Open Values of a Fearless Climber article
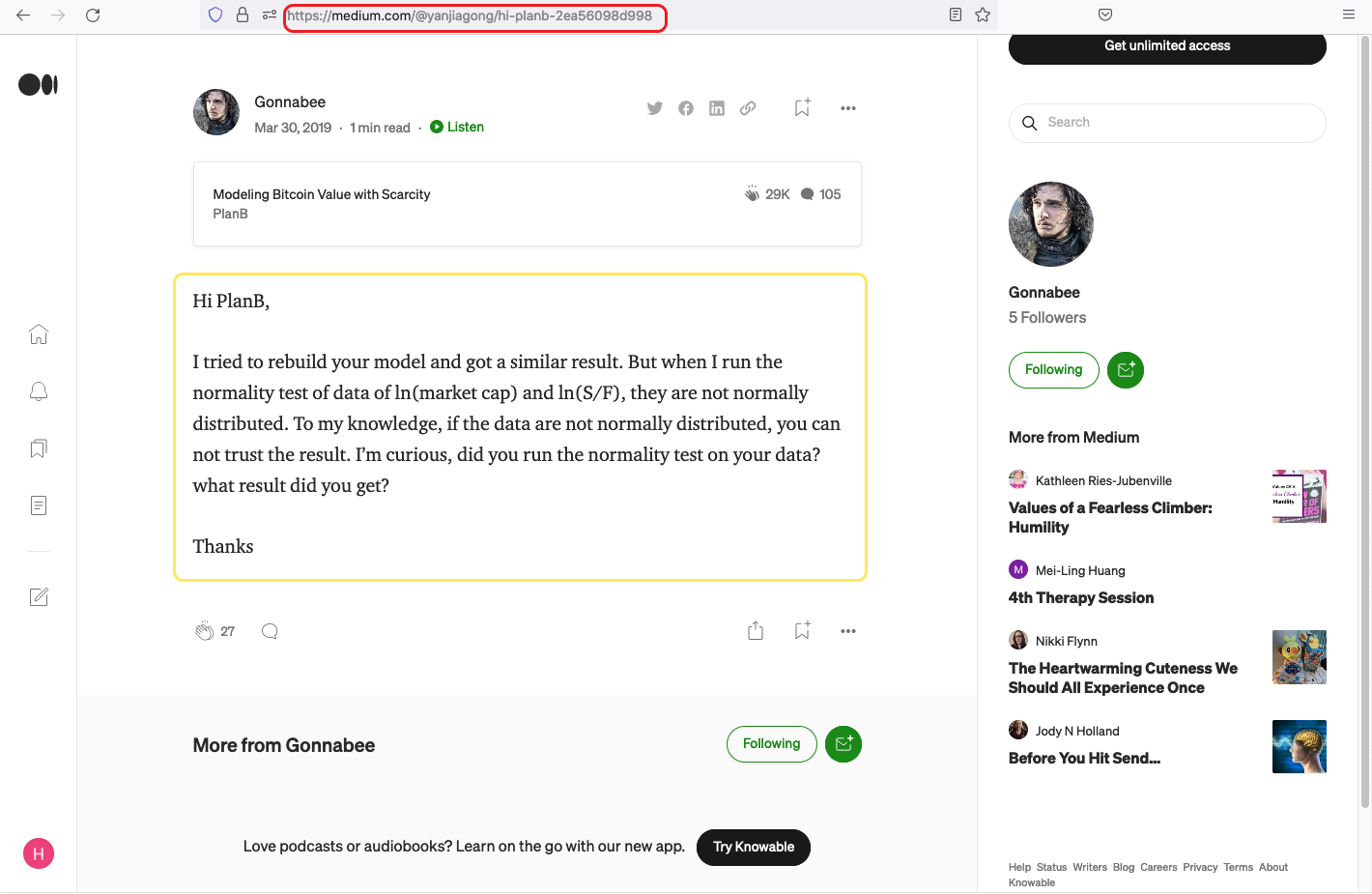Screen dimensions: 1372x894 pos(1110,517)
